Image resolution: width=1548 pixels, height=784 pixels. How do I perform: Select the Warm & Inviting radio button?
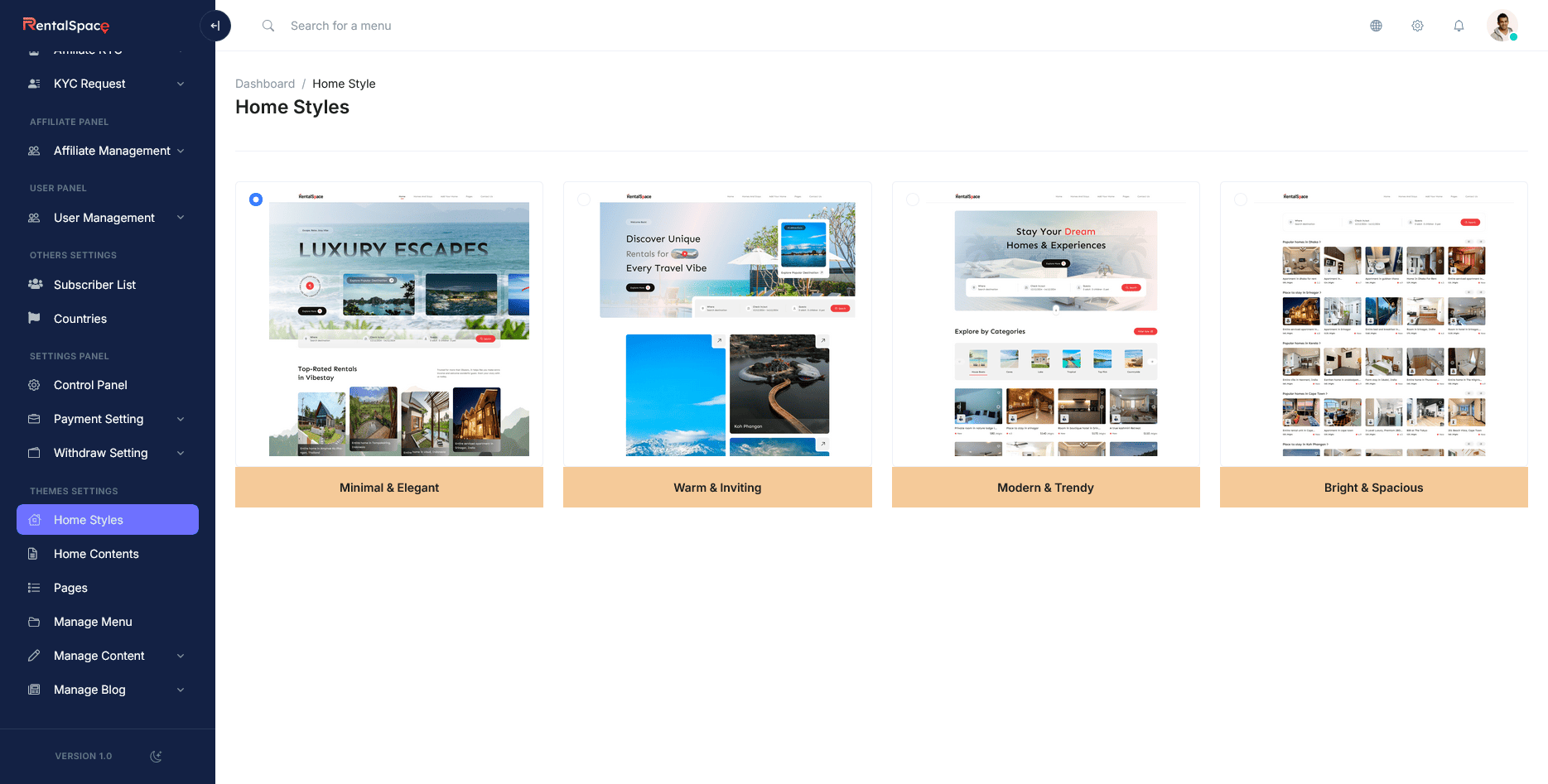click(584, 200)
